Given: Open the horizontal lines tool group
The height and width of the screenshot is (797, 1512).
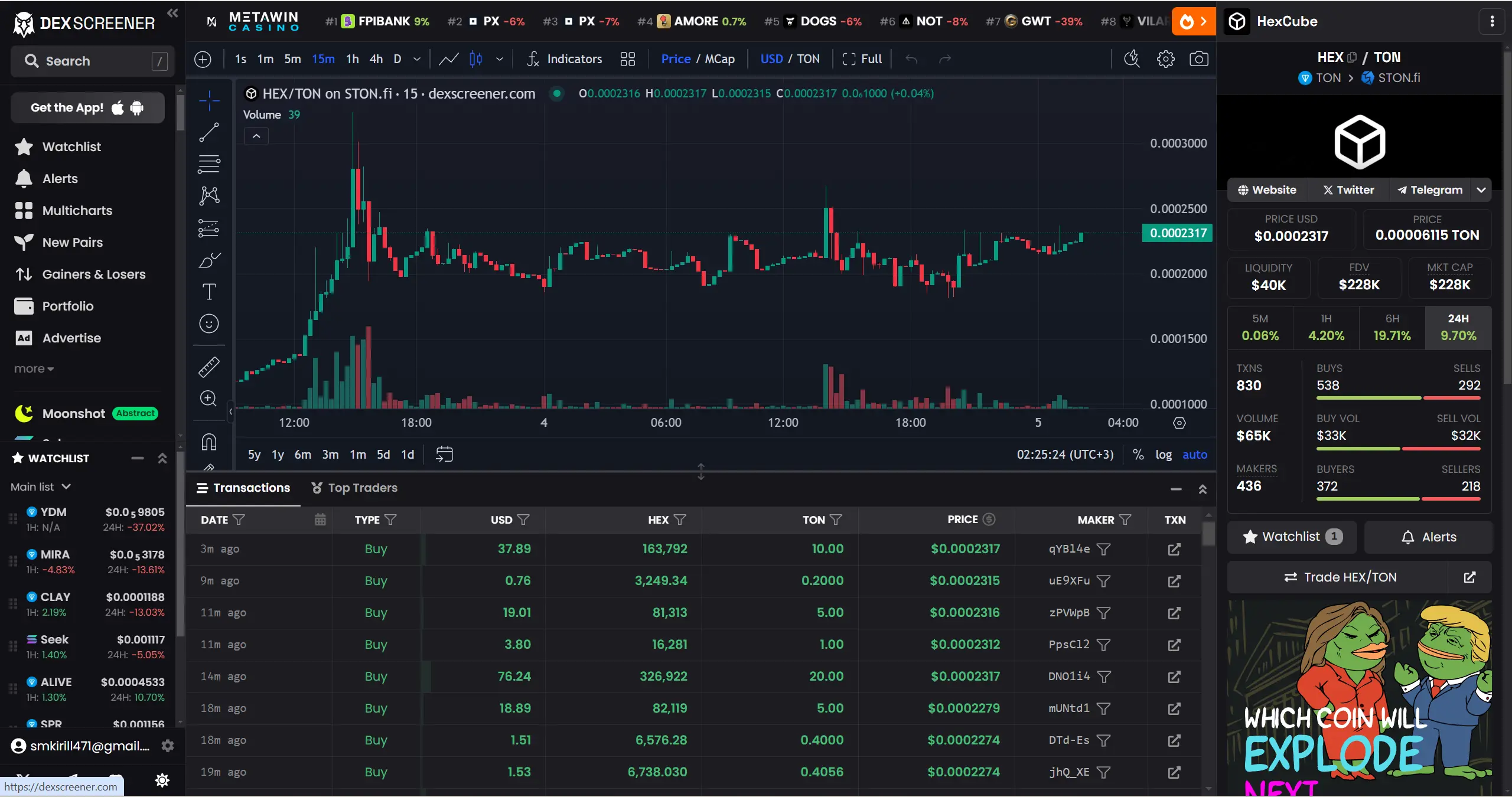Looking at the screenshot, I should point(209,164).
